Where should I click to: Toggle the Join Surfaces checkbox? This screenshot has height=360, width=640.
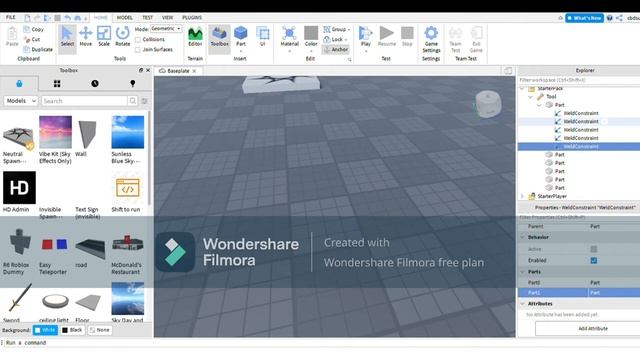[x=138, y=49]
